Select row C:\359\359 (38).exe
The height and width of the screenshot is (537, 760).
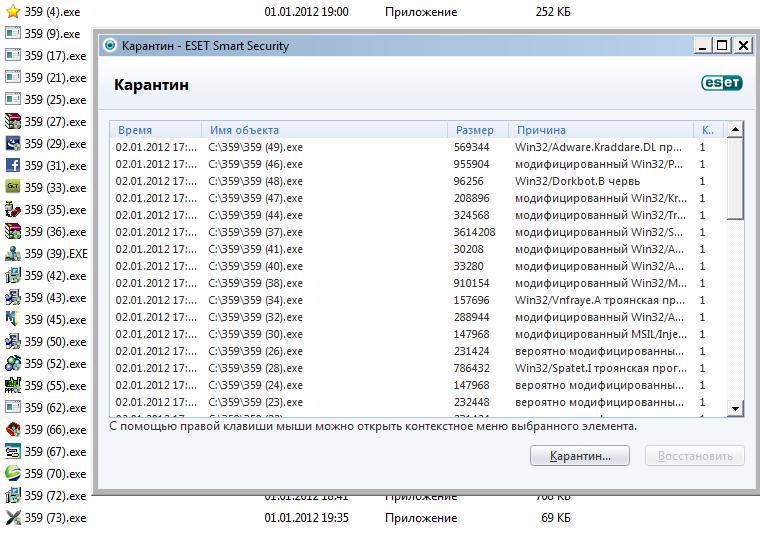(418, 283)
